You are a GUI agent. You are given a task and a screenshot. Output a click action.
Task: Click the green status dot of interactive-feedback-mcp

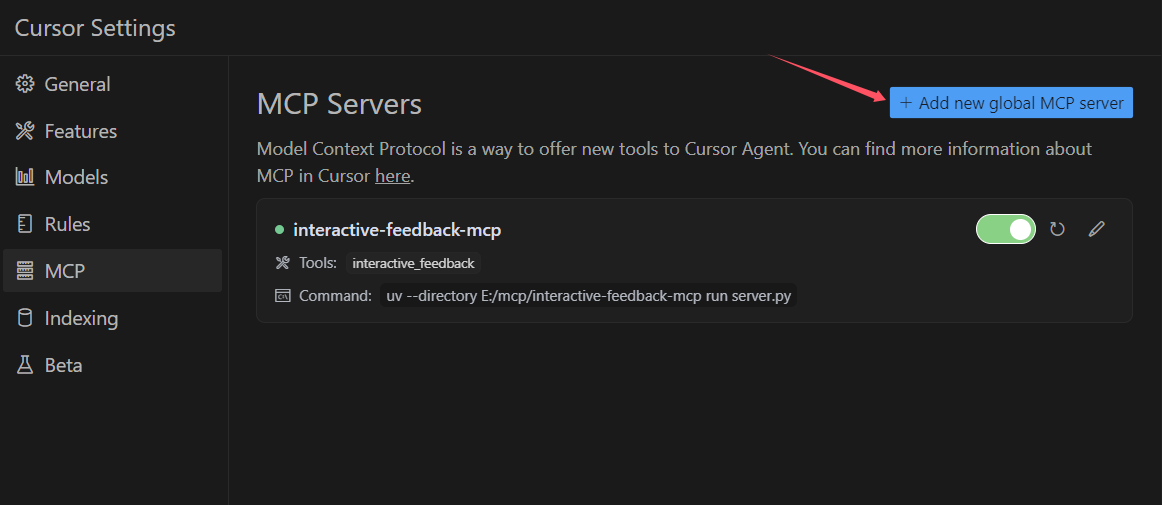pos(279,230)
